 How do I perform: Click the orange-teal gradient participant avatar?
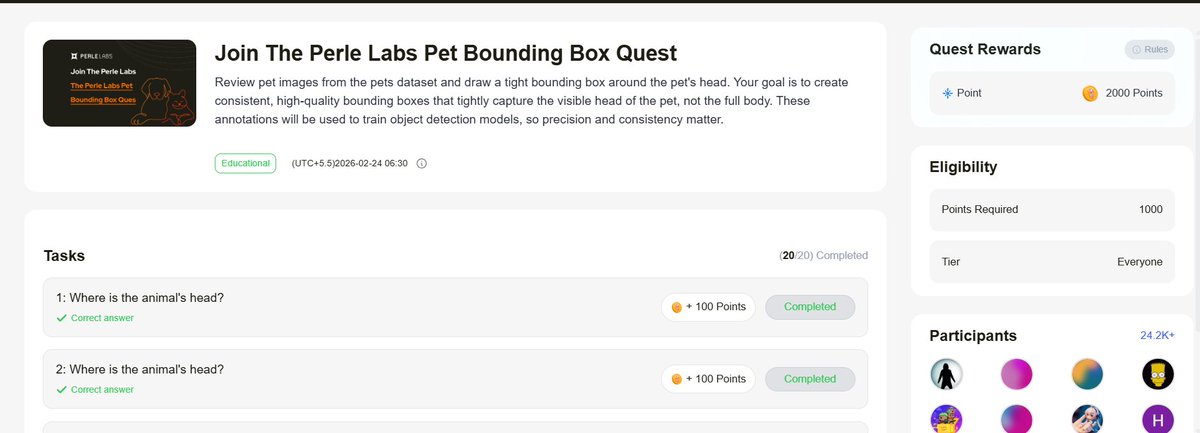(x=1087, y=375)
